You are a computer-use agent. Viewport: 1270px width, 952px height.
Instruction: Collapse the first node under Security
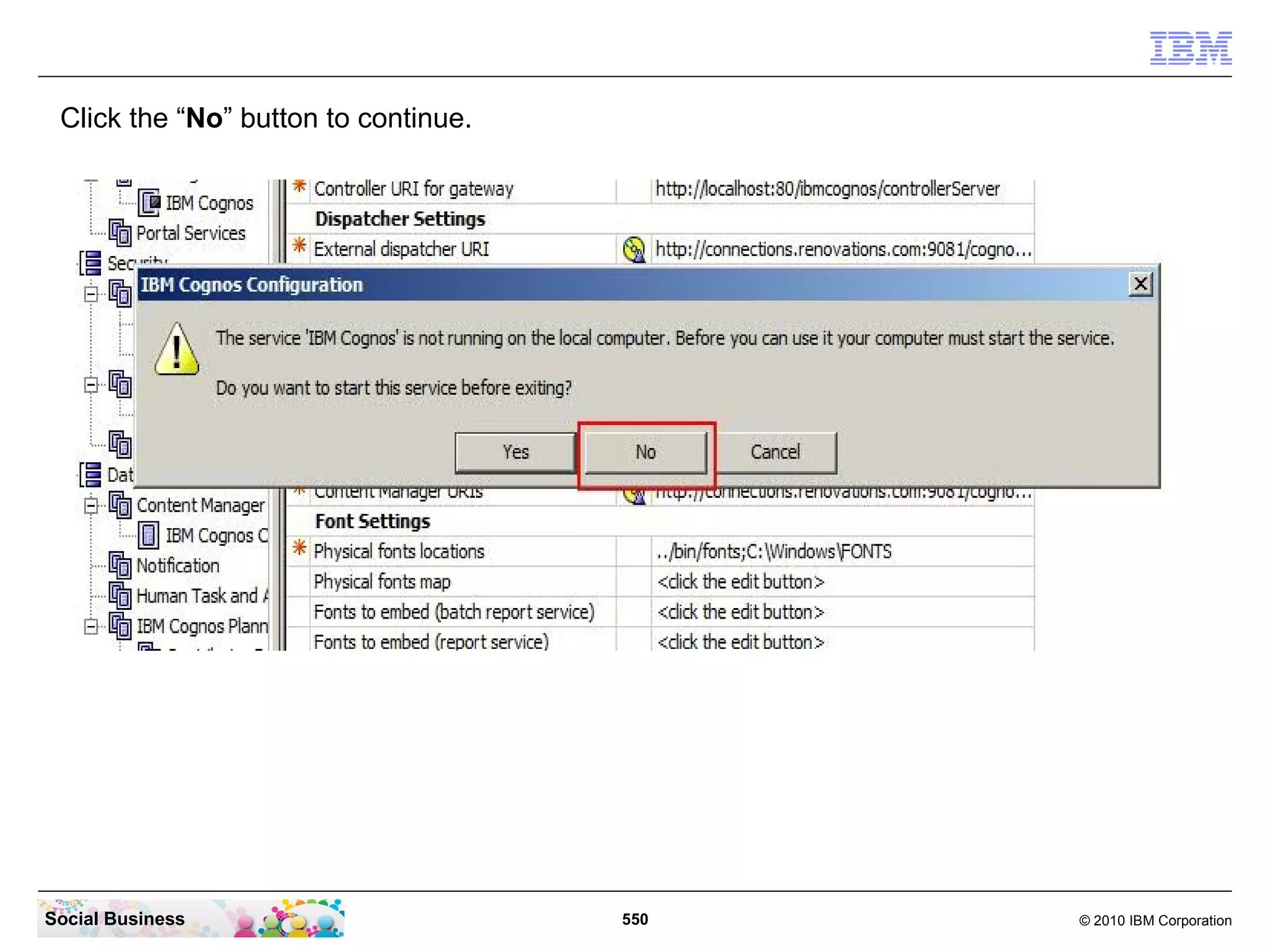pos(91,294)
